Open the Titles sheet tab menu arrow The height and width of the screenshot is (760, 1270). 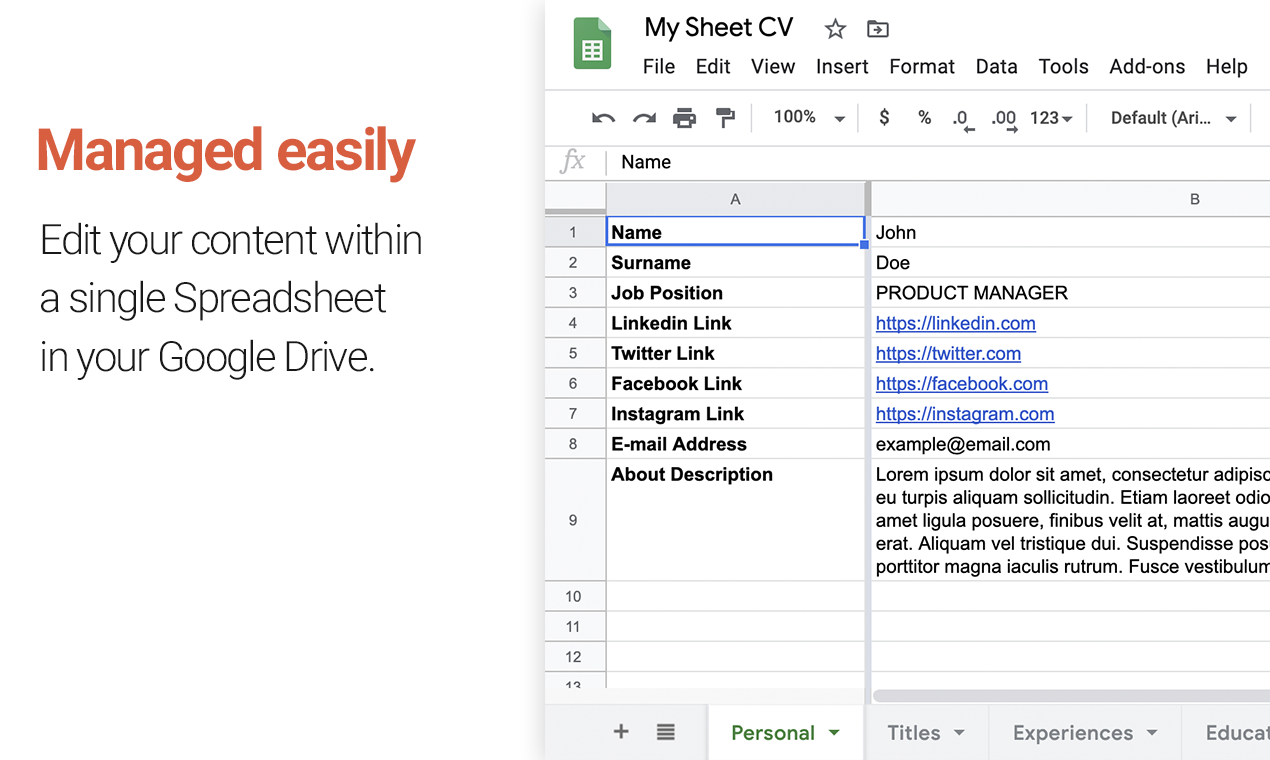coord(959,733)
